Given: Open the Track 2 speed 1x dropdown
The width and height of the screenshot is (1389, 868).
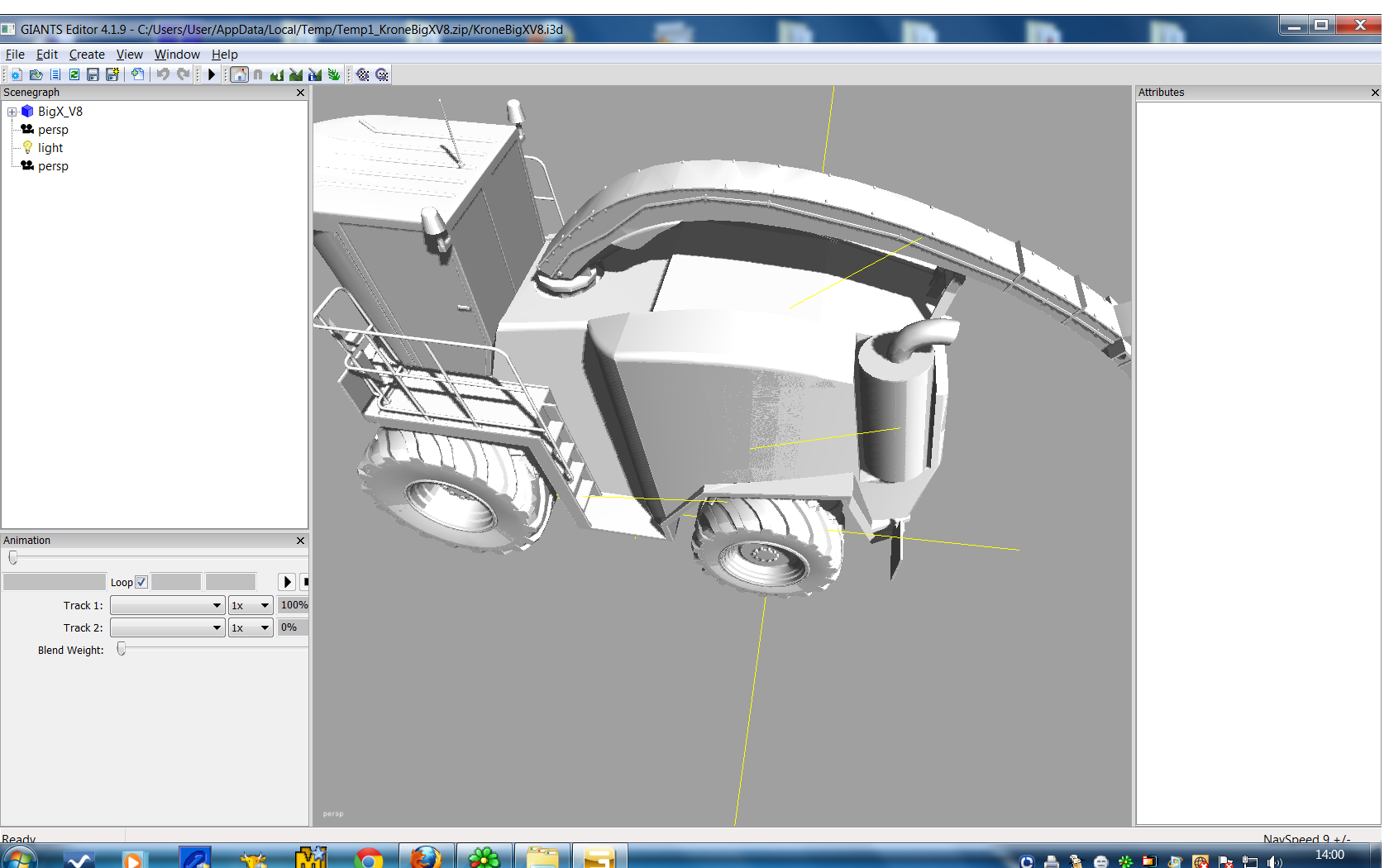Looking at the screenshot, I should (251, 627).
